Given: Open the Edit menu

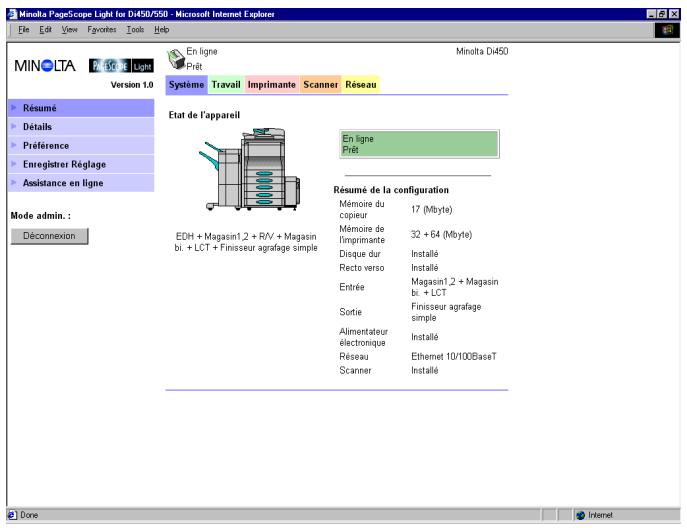Looking at the screenshot, I should [45, 30].
